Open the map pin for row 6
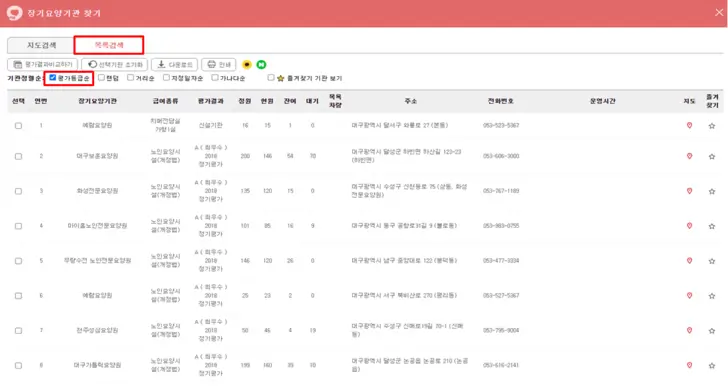 coord(689,295)
